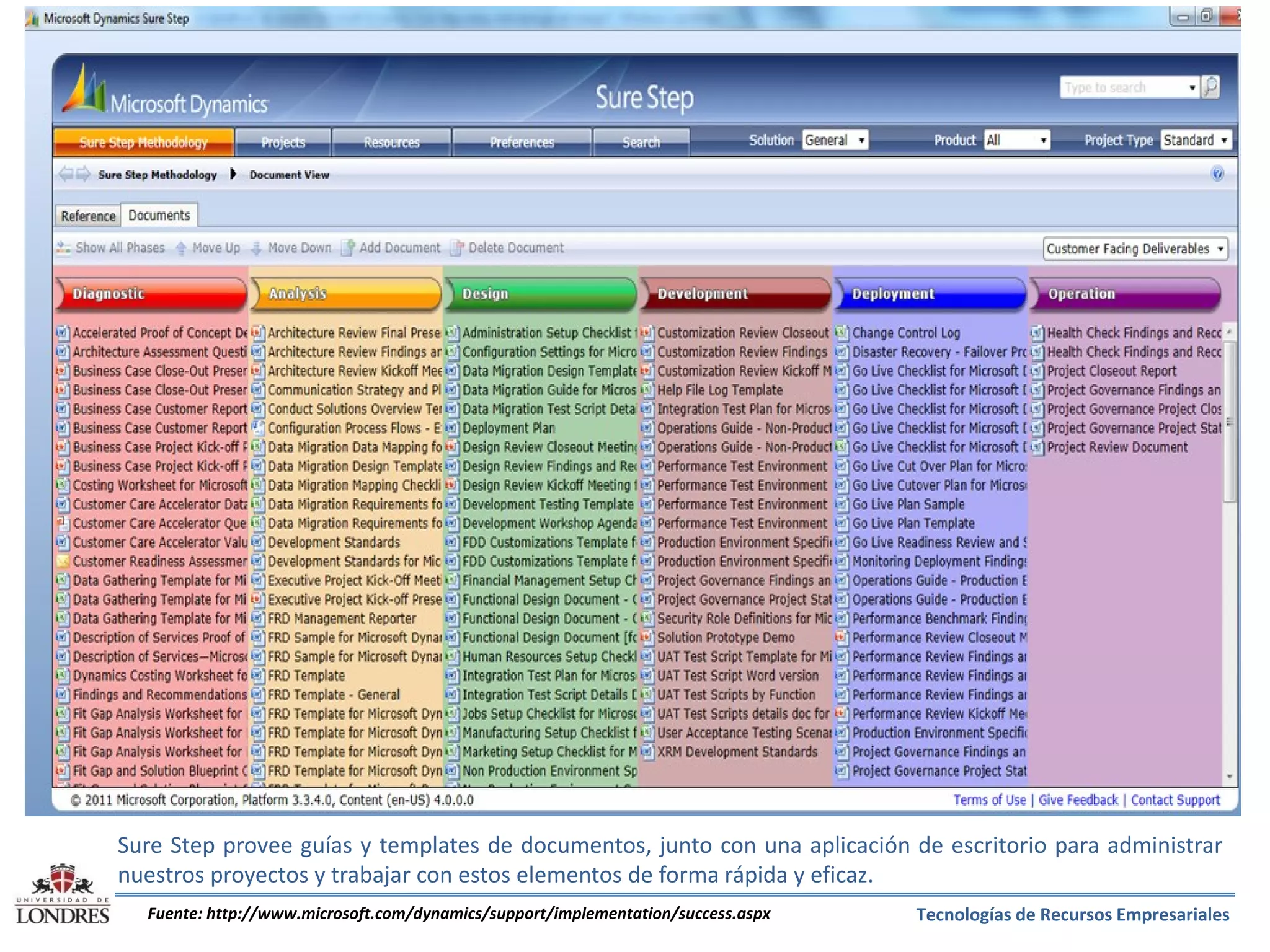Click the Customer Readiness Assessment envelope icon

pyautogui.click(x=62, y=562)
